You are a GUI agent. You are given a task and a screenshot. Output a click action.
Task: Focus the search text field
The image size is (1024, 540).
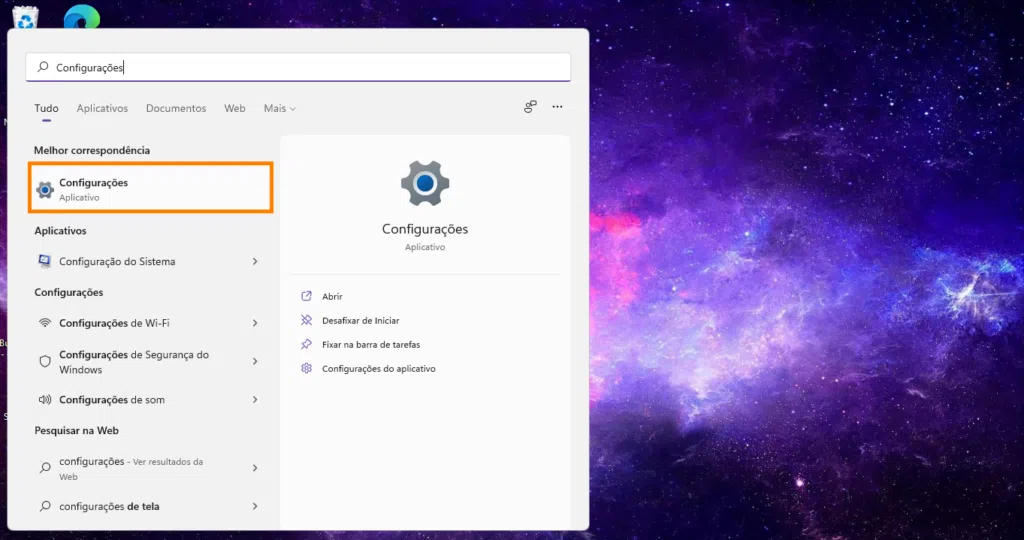298,67
